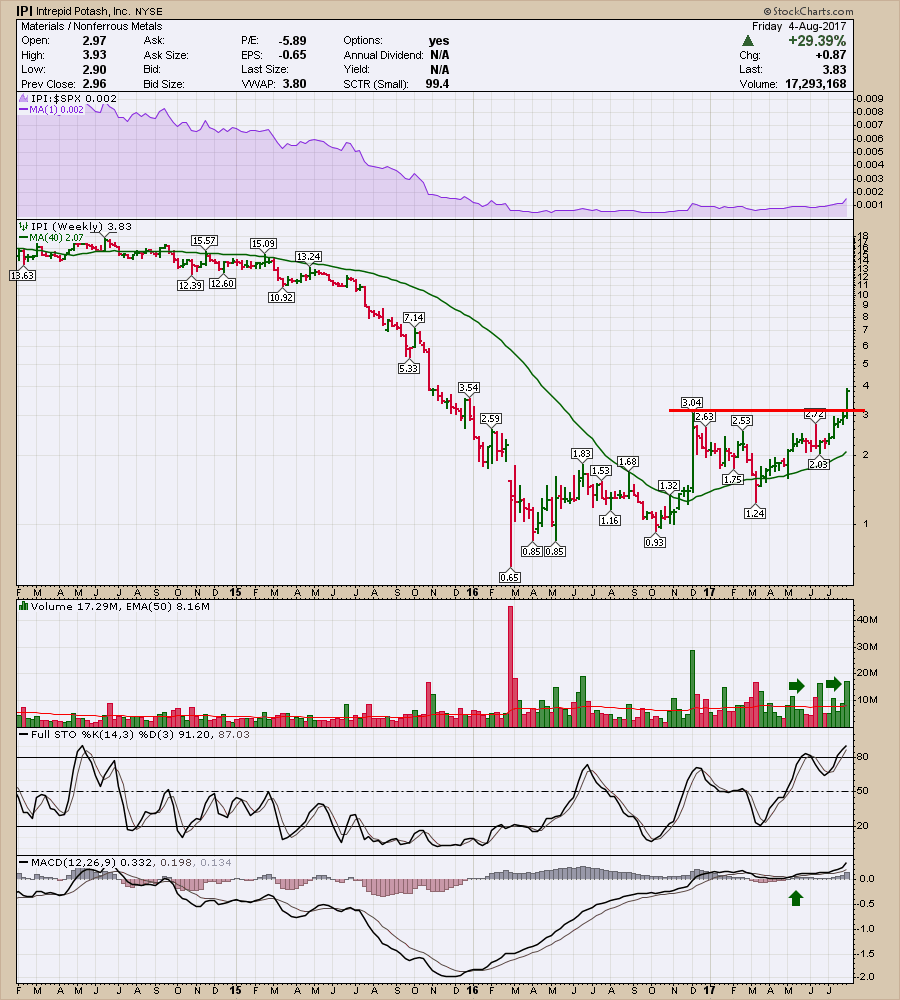Image resolution: width=900 pixels, height=1000 pixels.
Task: Click the EPS value -0.65
Action: point(292,55)
